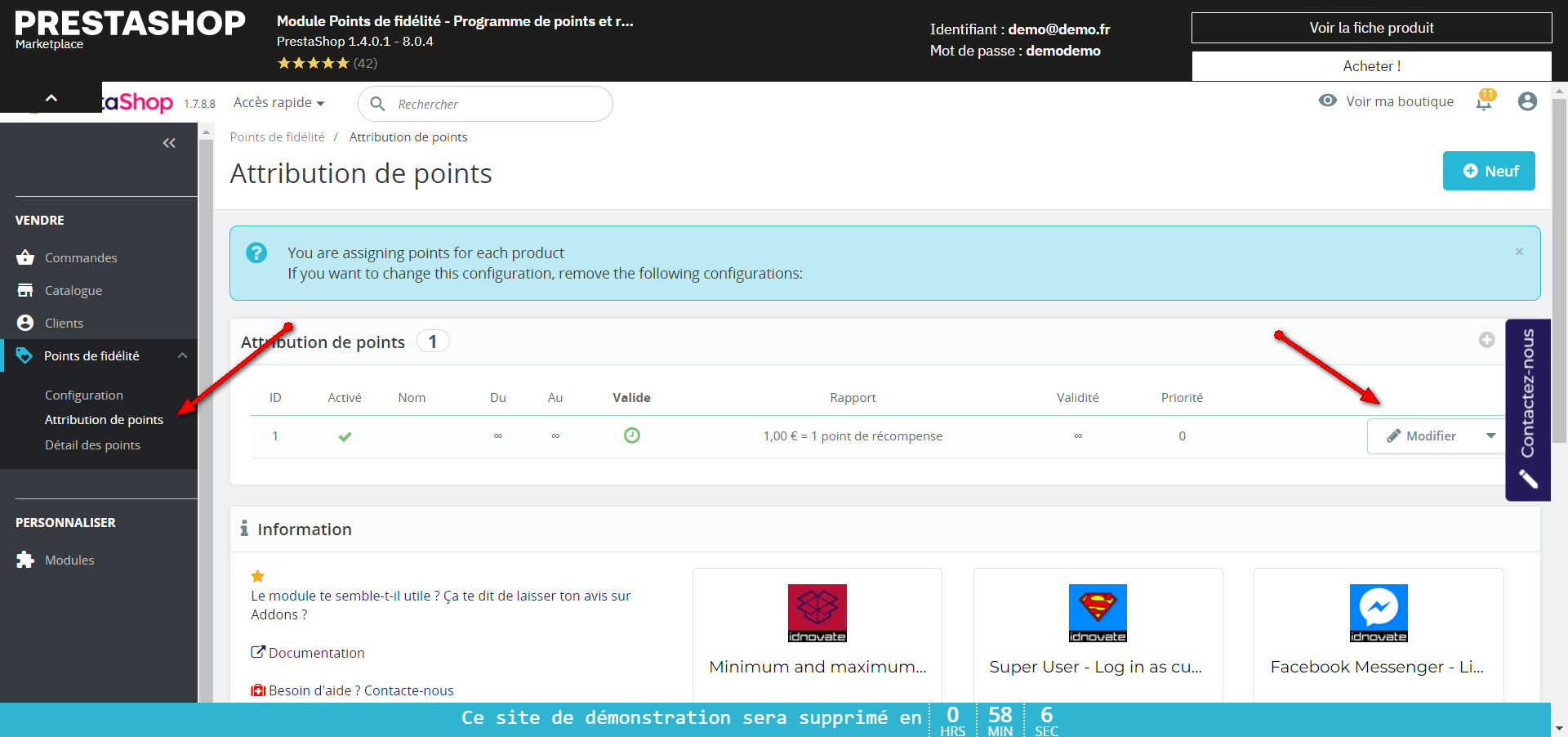Viewport: 1568px width, 737px height.
Task: Click the Rapport column header
Action: point(853,398)
